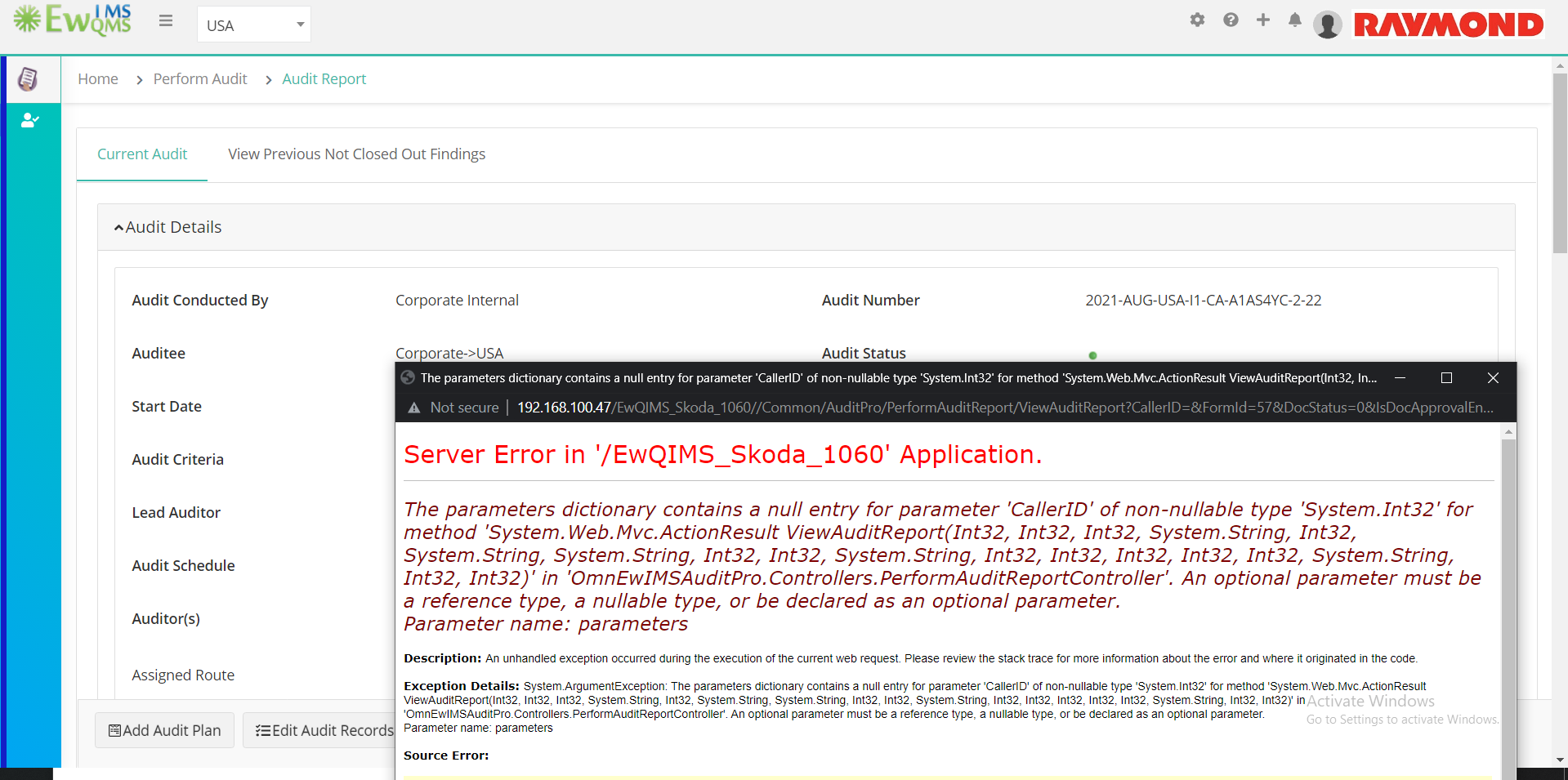This screenshot has width=1568, height=780.
Task: Click the Audit Report breadcrumb
Action: pyautogui.click(x=324, y=79)
